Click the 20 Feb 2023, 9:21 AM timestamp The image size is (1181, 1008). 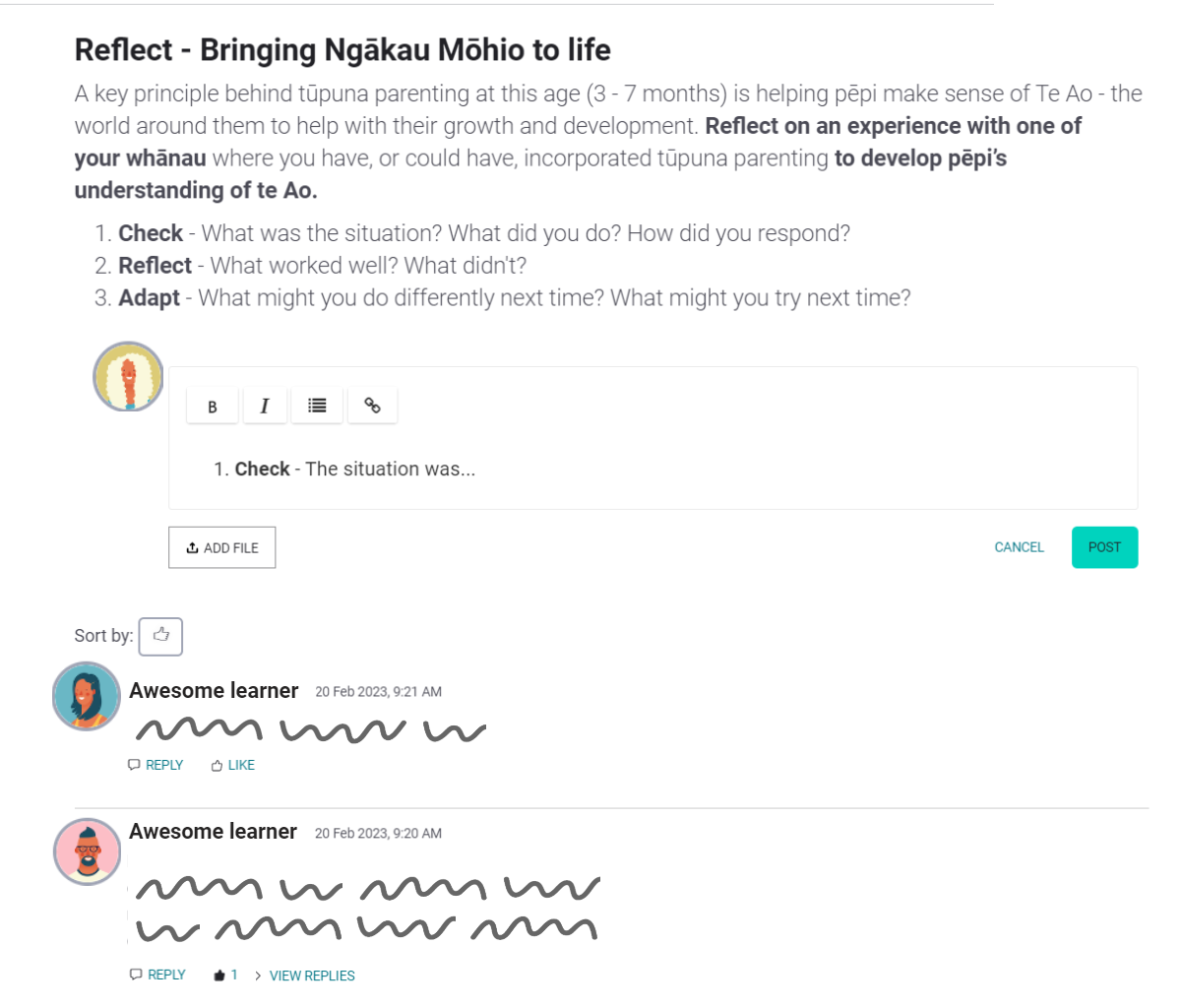(378, 692)
